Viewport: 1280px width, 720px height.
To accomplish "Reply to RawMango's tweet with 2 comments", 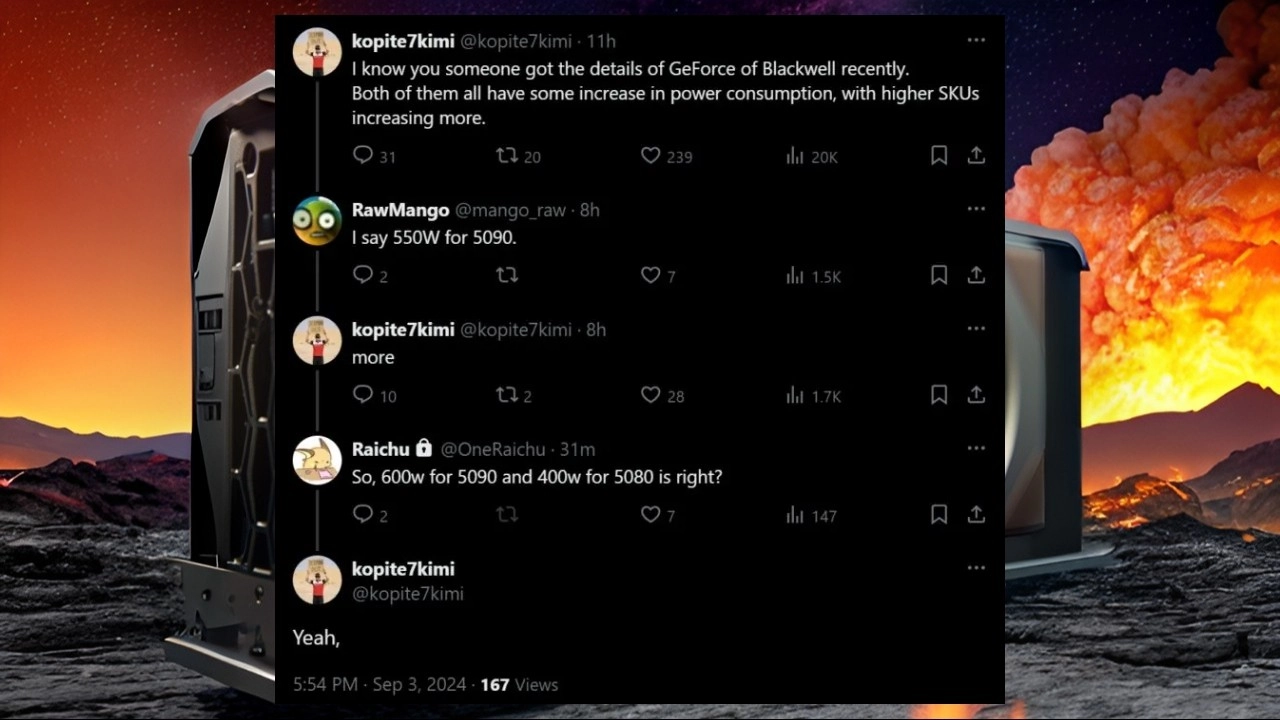I will pyautogui.click(x=363, y=275).
